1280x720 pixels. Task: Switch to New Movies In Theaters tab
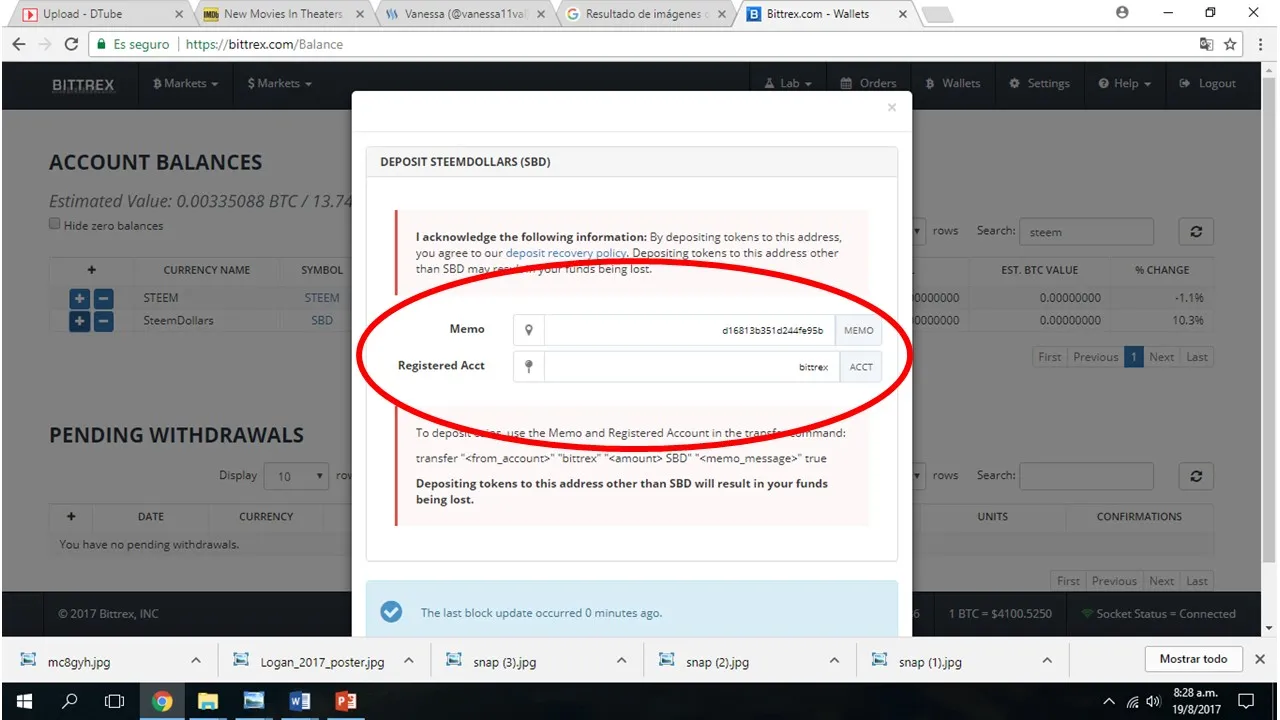[283, 14]
